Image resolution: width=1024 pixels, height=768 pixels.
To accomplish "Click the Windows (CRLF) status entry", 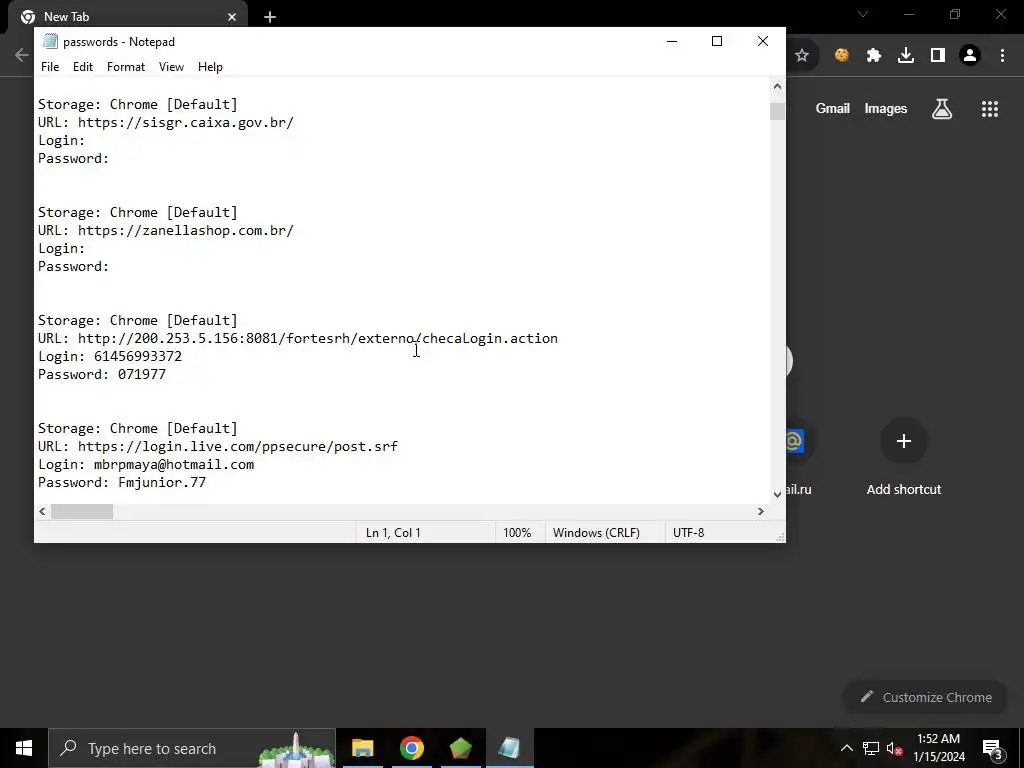I will (x=596, y=533).
